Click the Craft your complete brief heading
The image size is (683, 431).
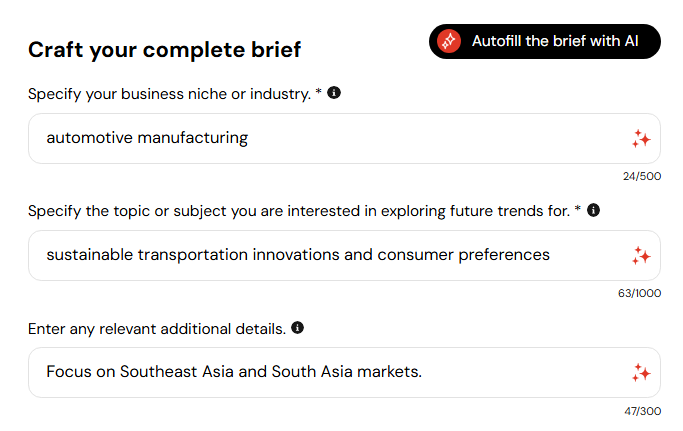click(x=164, y=49)
